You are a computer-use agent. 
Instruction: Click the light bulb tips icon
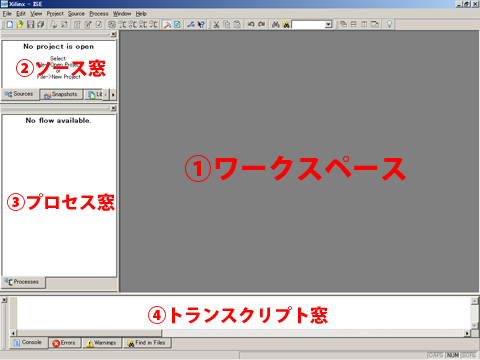389,24
